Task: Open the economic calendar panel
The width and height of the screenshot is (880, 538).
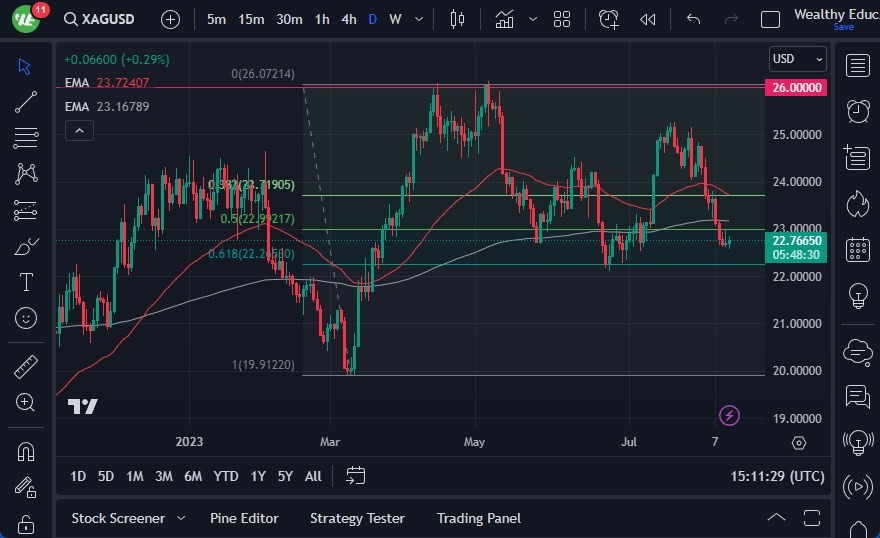Action: tap(857, 249)
